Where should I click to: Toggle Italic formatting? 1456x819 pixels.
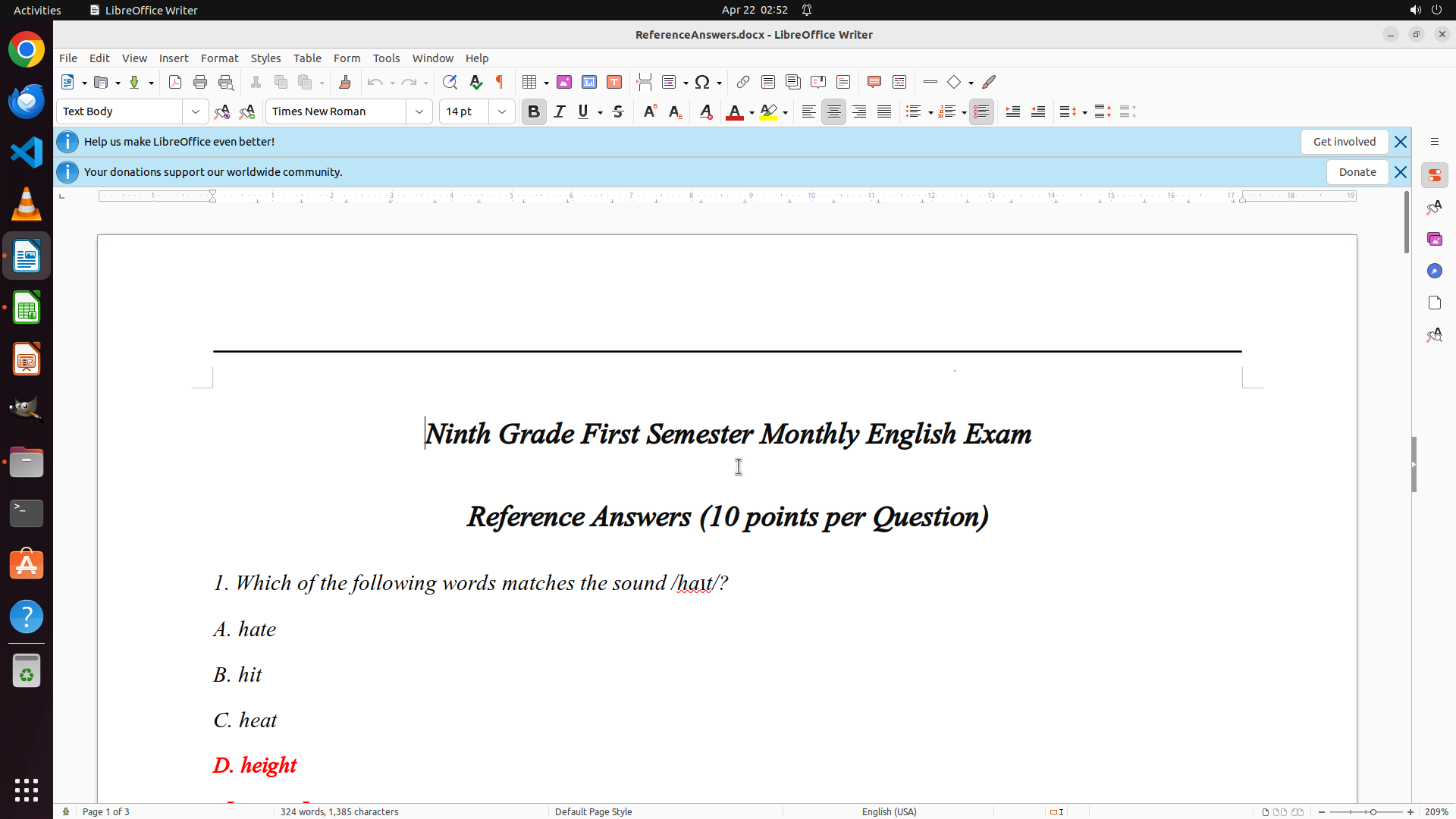click(560, 111)
